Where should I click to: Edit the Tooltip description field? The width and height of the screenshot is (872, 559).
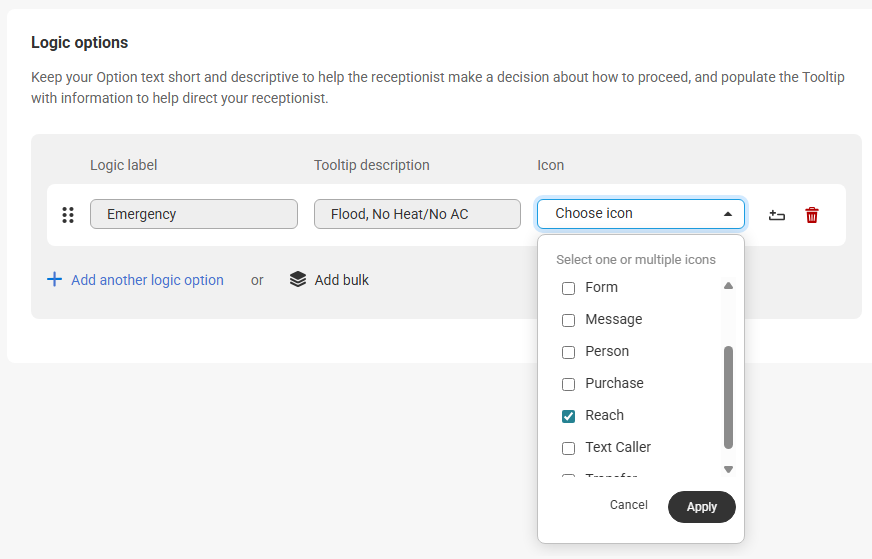click(x=417, y=214)
